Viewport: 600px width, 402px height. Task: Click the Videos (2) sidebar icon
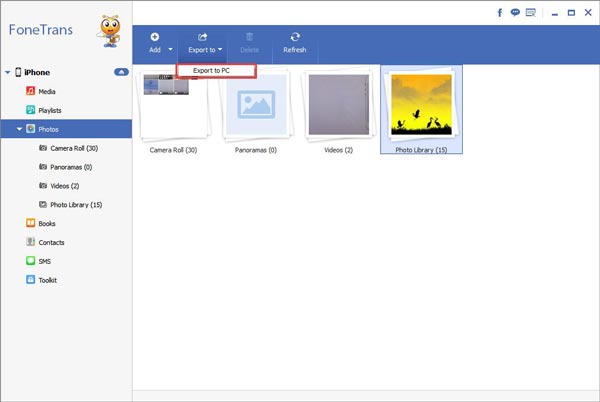click(43, 185)
